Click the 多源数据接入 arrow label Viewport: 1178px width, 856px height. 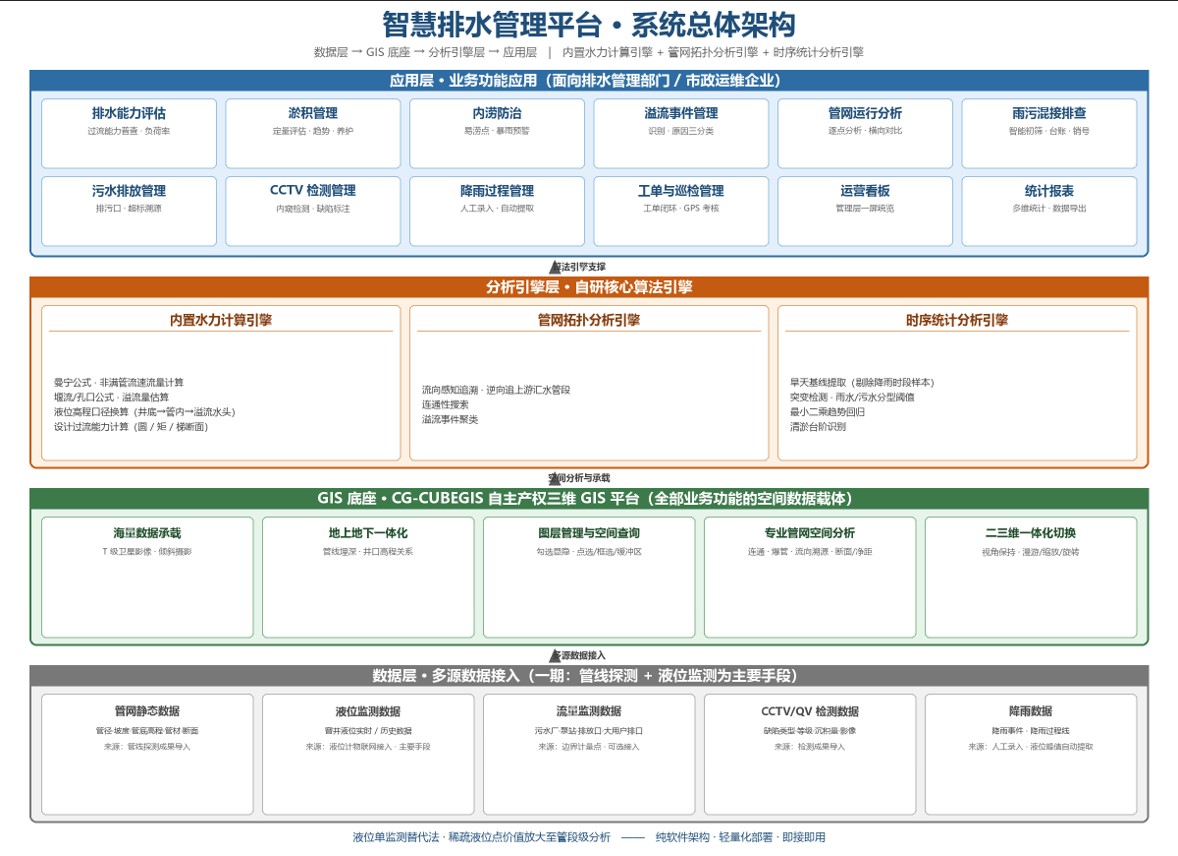pos(578,655)
